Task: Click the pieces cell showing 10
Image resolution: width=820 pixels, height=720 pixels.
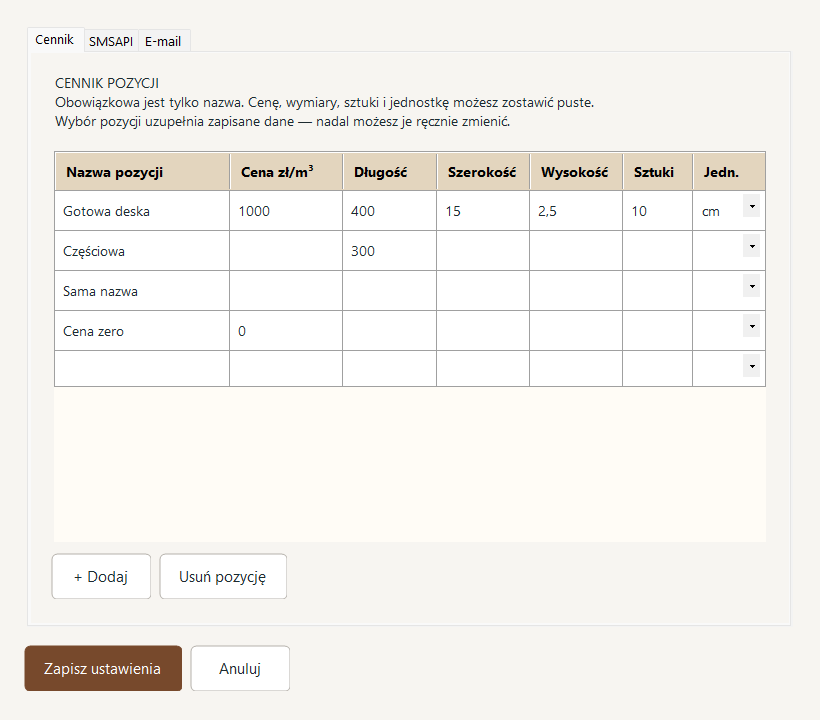Action: (658, 211)
